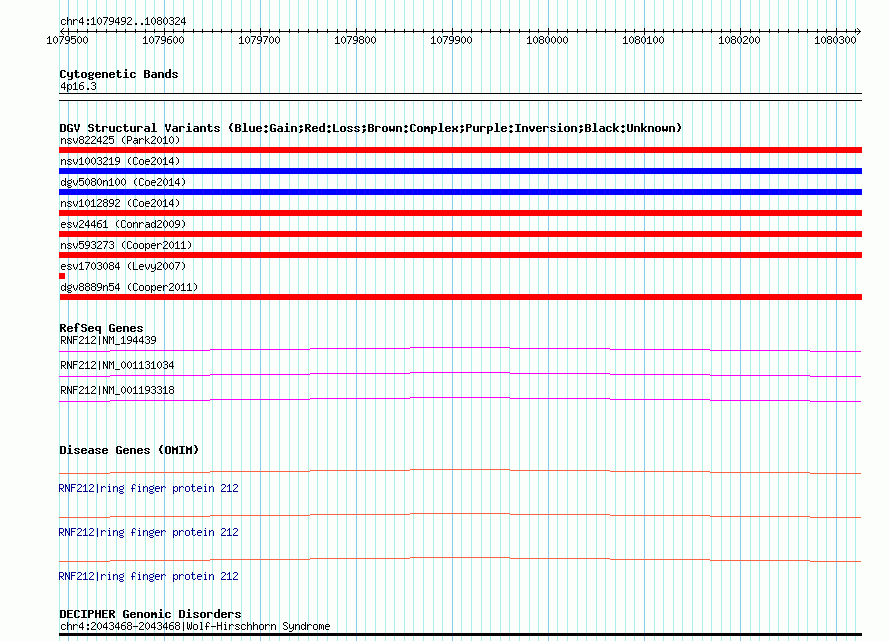Open the RefSeq Genes track title
890x641 pixels.
coord(101,328)
